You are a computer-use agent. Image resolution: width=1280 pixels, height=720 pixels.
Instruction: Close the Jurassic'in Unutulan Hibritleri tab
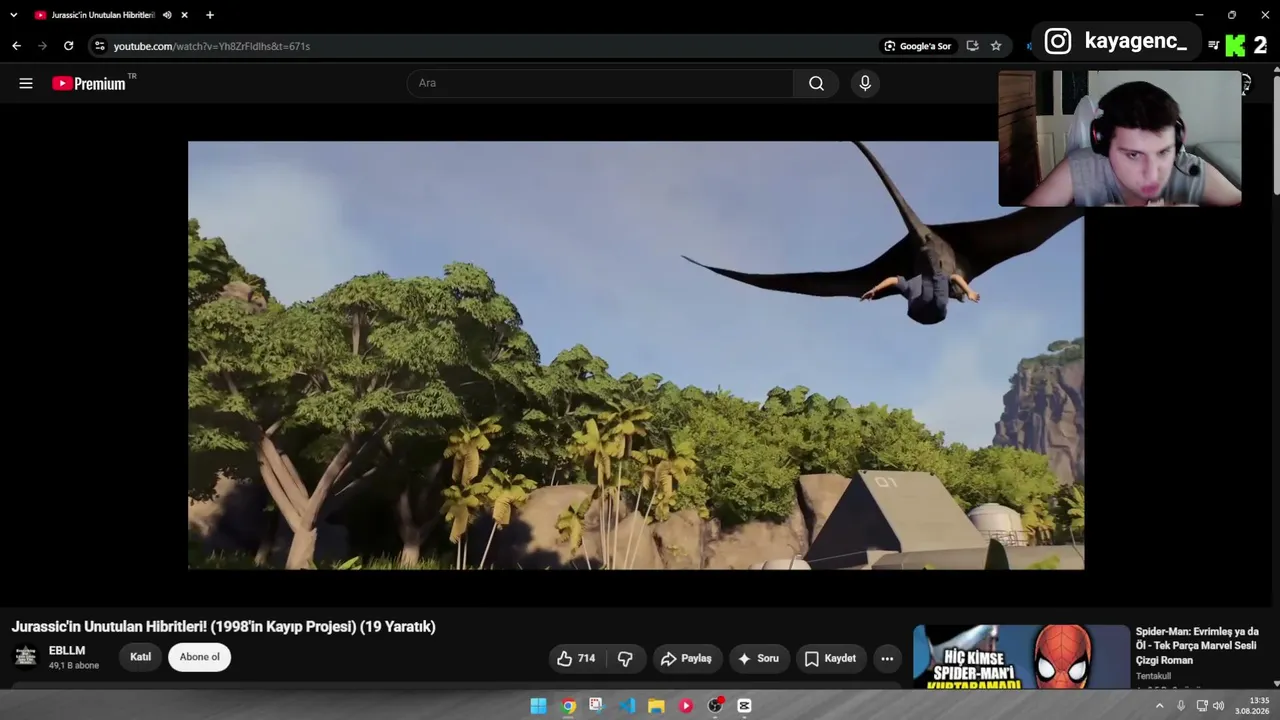[x=184, y=15]
